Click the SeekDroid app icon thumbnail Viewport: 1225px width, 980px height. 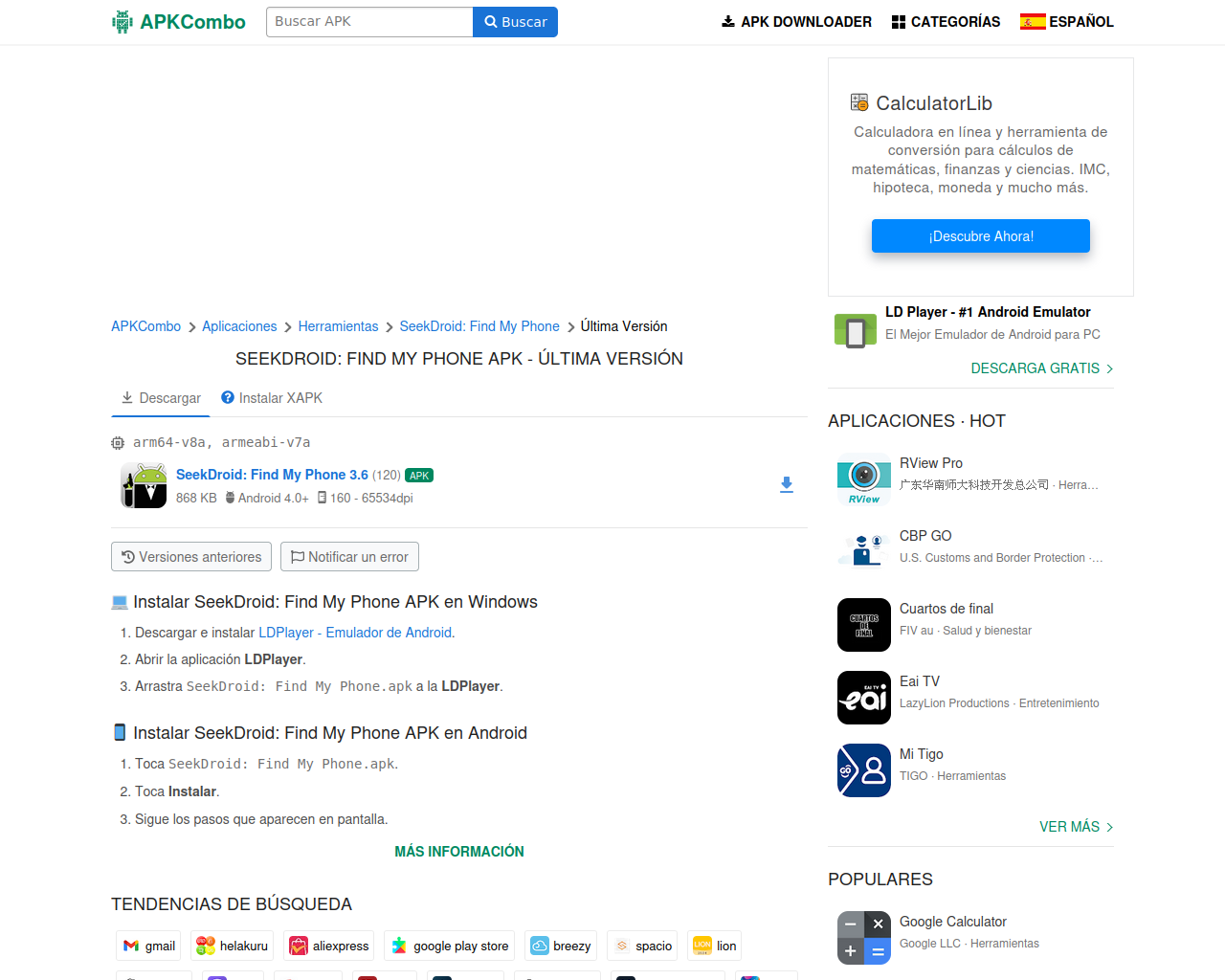(x=144, y=485)
